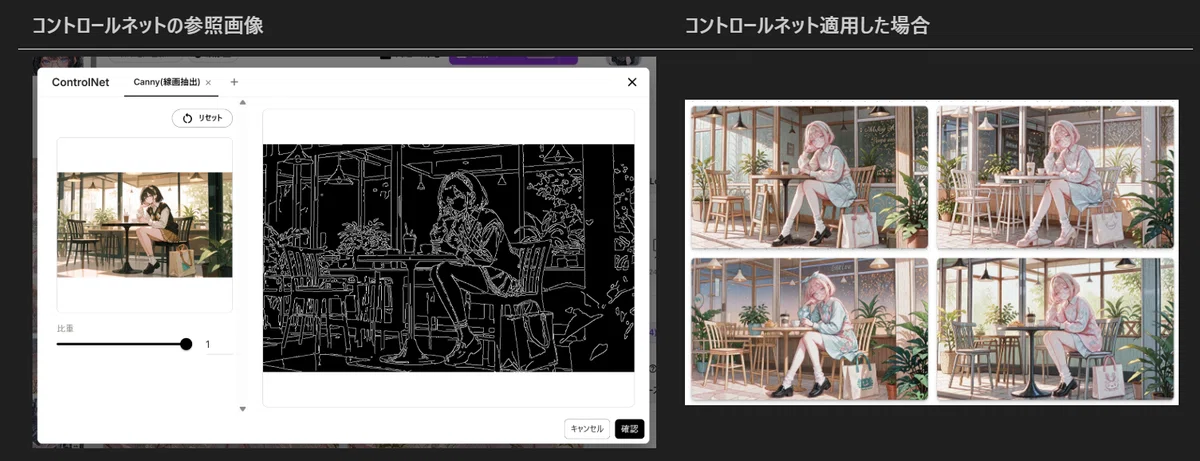Click the scroll up arrow in ControlNet panel
The image size is (1200, 461).
click(243, 102)
